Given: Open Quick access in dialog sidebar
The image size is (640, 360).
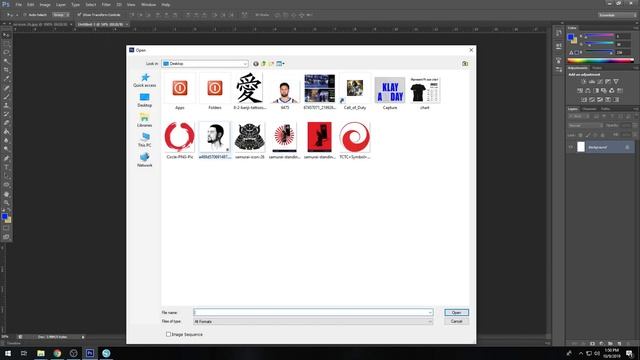Looking at the screenshot, I should pyautogui.click(x=144, y=80).
